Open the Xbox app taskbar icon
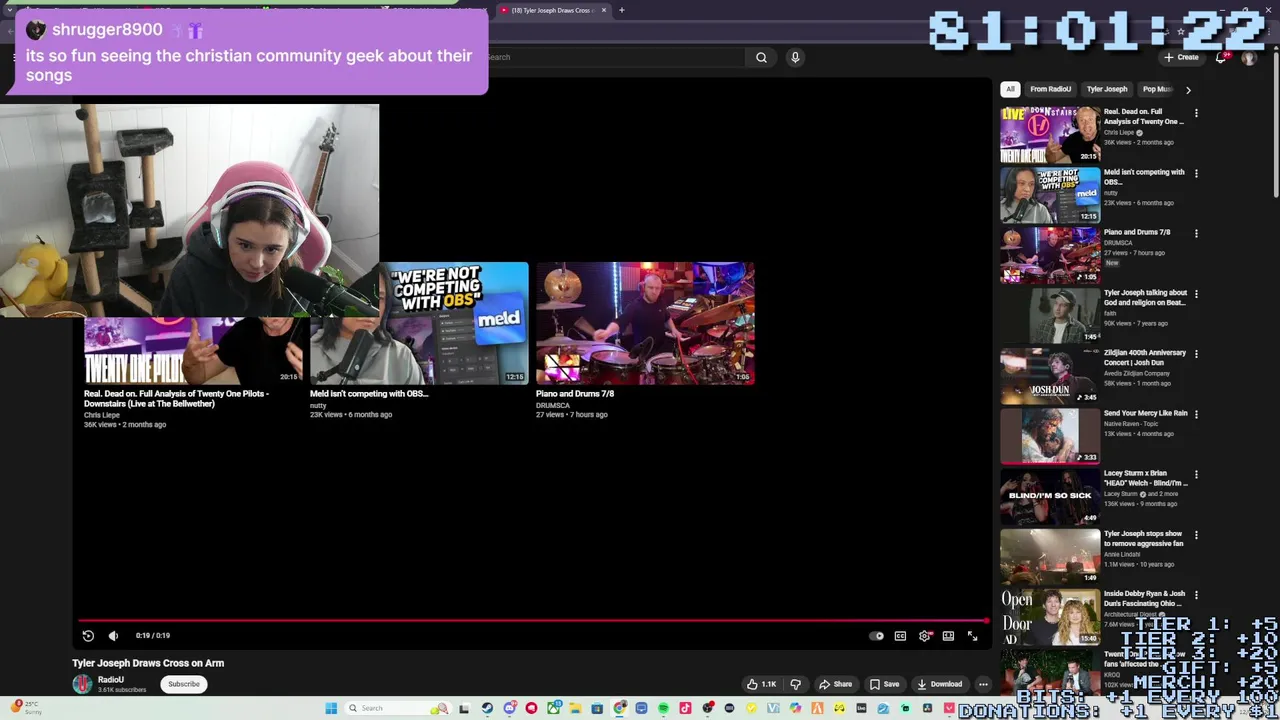This screenshot has width=1280, height=720. point(554,708)
